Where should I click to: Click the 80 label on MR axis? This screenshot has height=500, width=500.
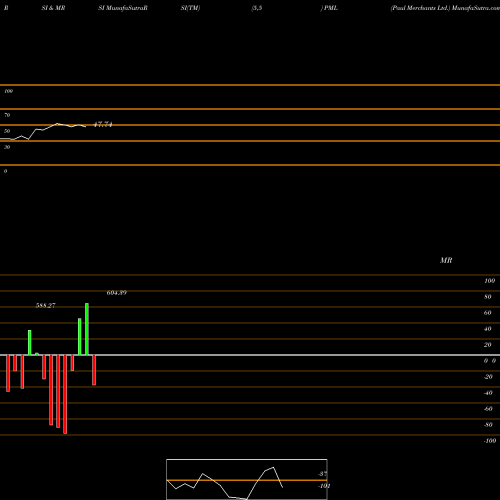488,297
